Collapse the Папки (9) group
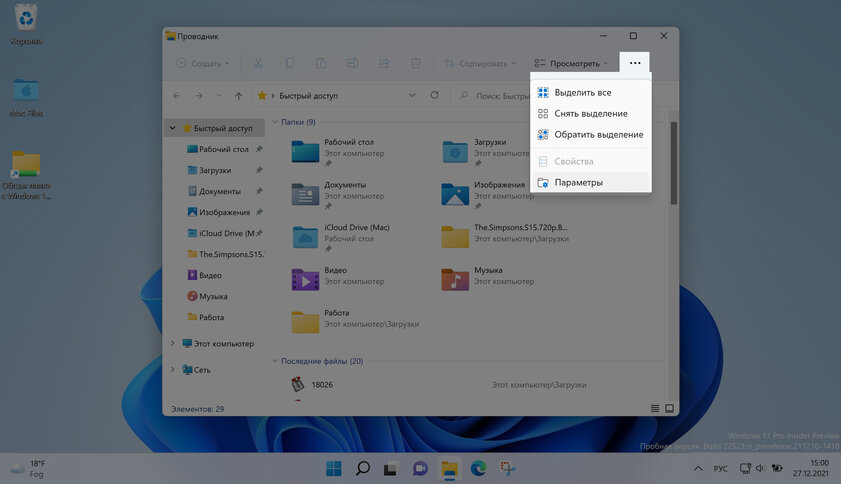Viewport: 841px width, 484px height. click(x=275, y=122)
